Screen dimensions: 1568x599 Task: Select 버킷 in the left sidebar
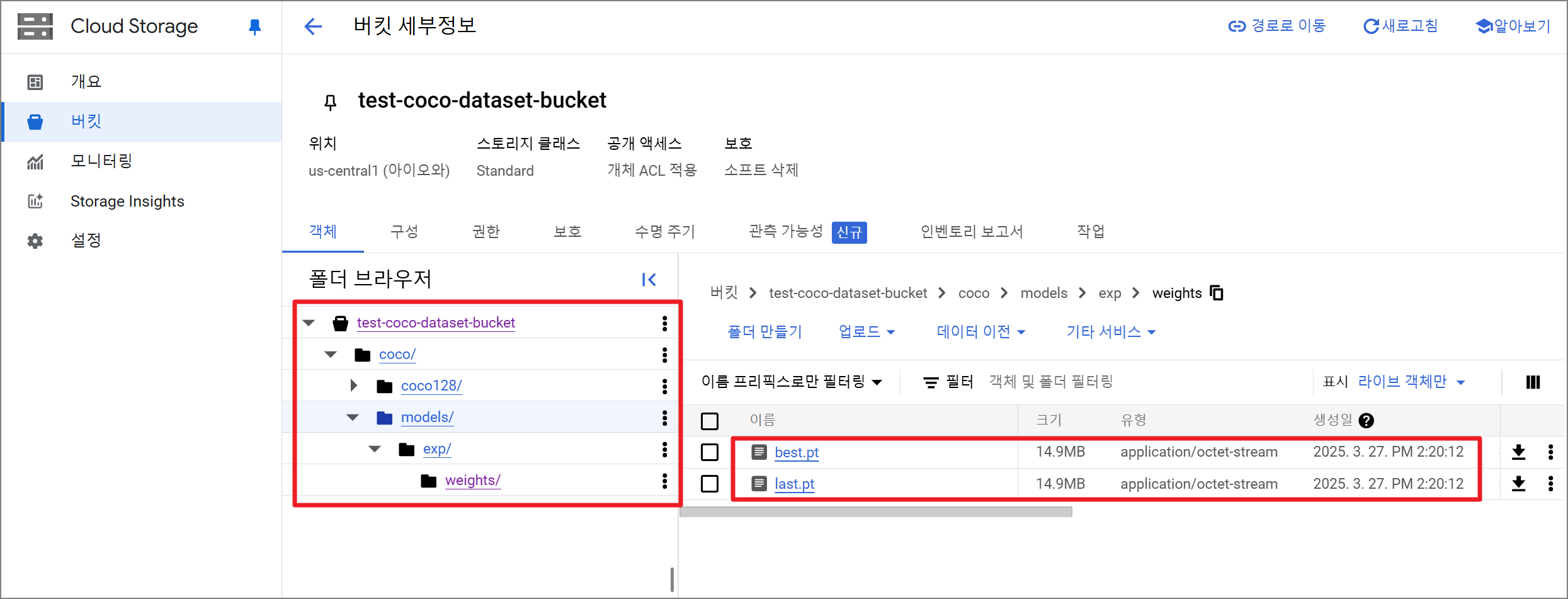tap(142, 122)
